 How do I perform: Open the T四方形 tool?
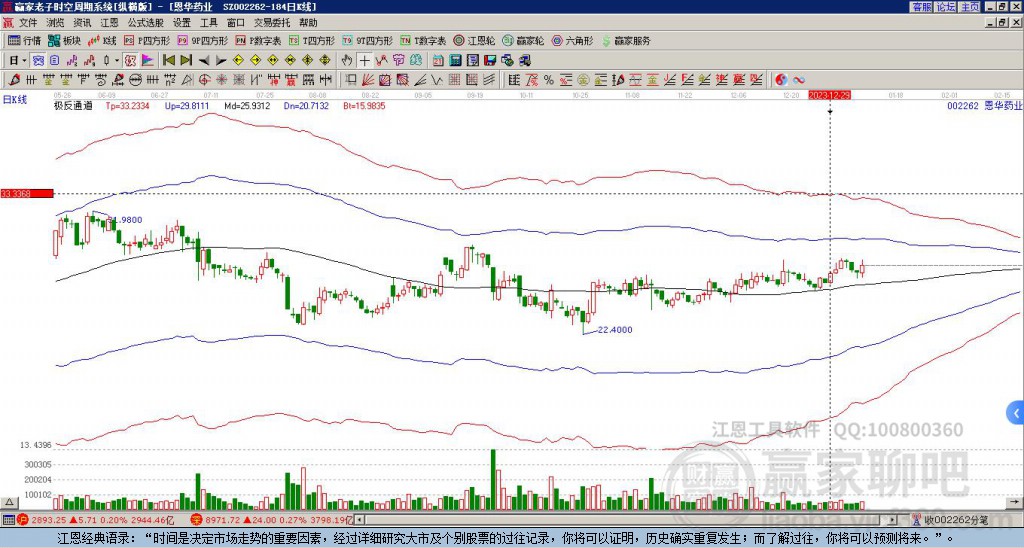tap(312, 40)
